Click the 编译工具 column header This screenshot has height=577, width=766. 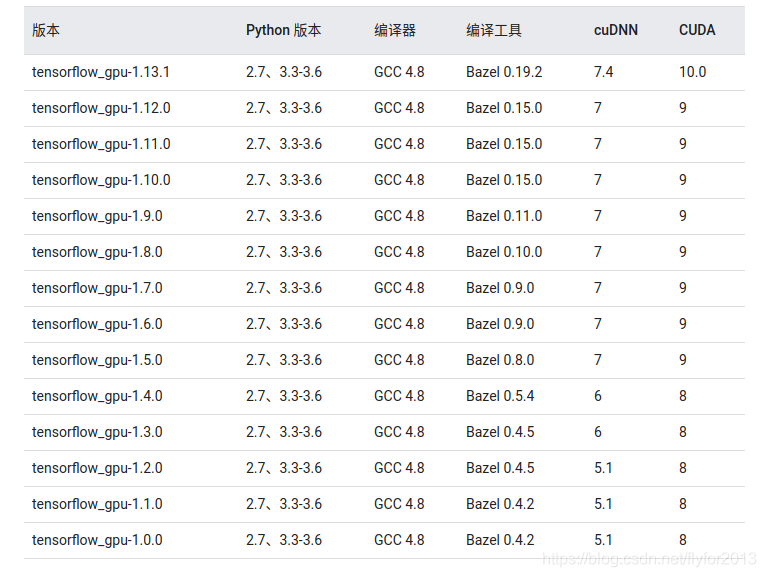coord(494,30)
